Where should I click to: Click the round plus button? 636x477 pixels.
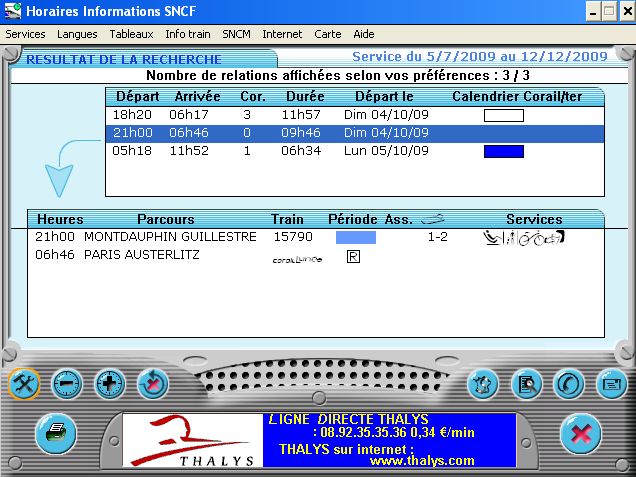coord(109,382)
